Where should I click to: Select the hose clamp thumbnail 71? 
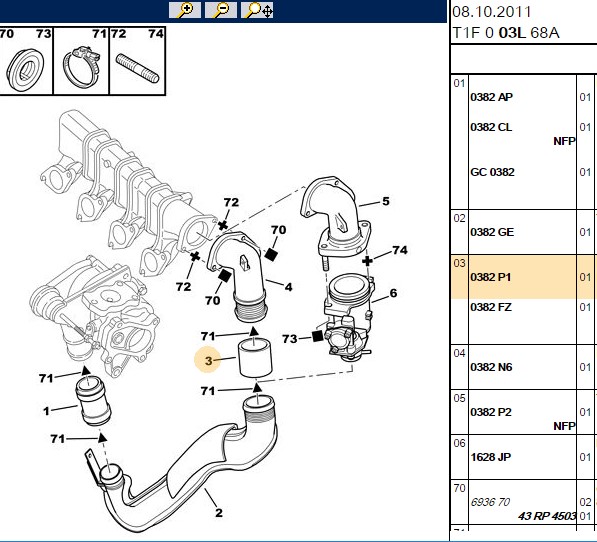coord(81,61)
